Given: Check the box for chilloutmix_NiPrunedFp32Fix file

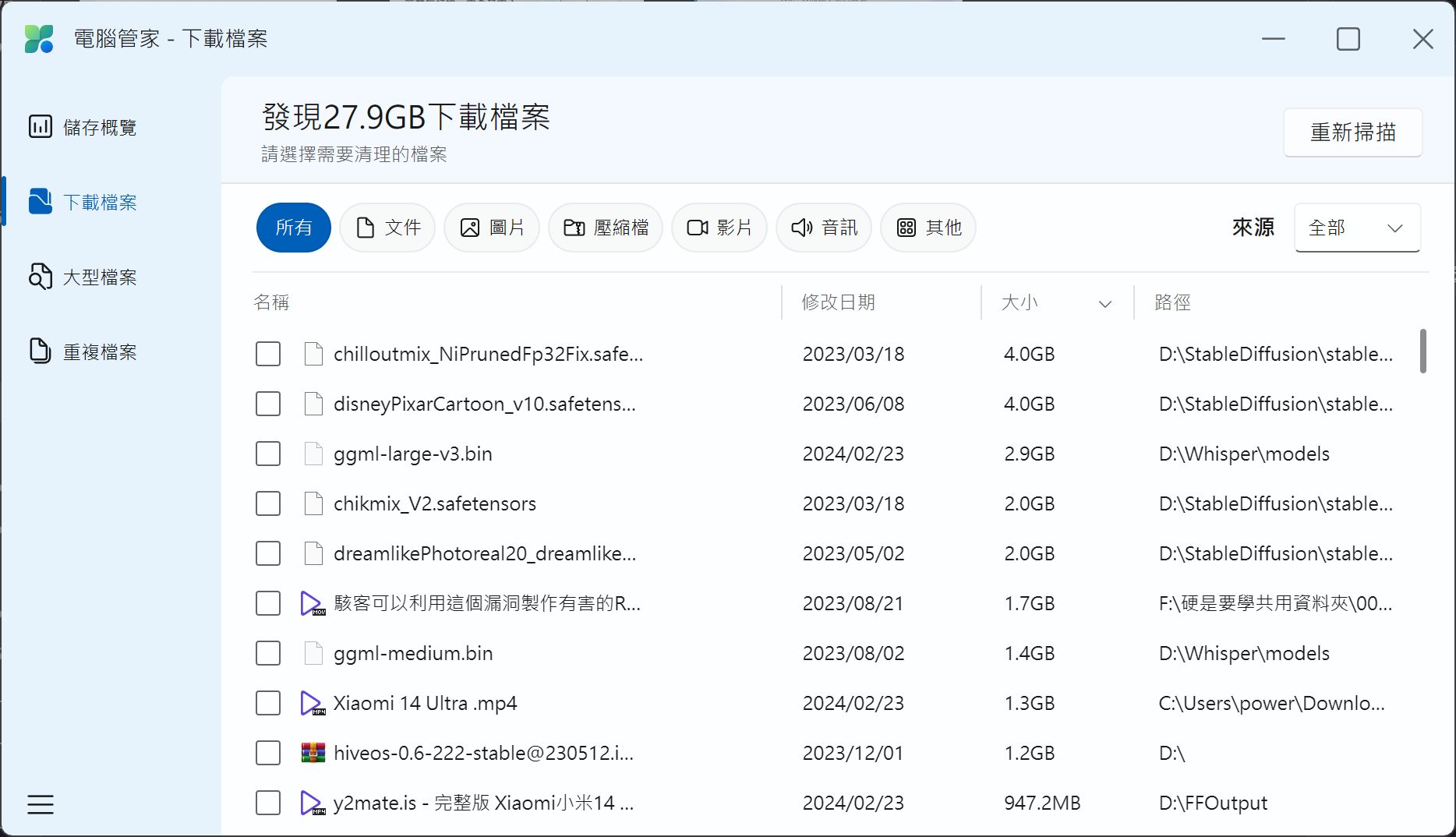Looking at the screenshot, I should pyautogui.click(x=268, y=354).
